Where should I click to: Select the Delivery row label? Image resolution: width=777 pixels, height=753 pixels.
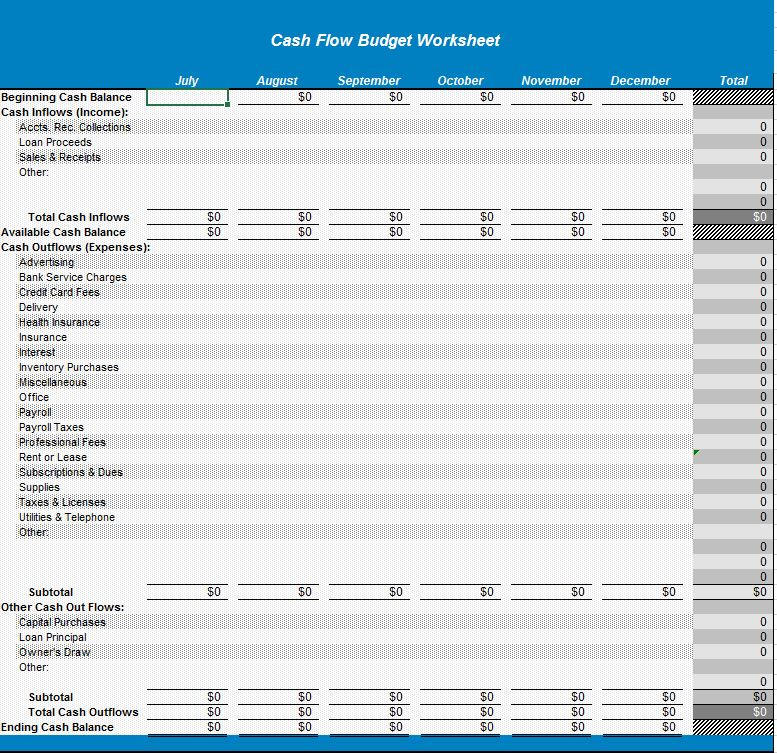(x=39, y=308)
